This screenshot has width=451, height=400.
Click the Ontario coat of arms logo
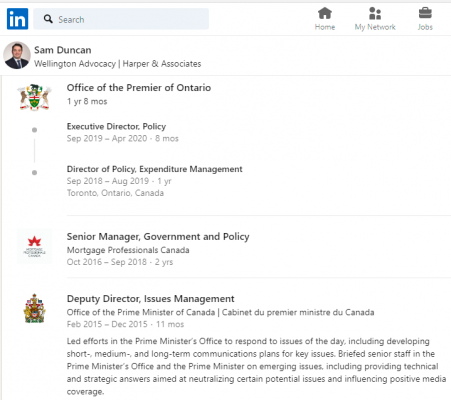(34, 97)
